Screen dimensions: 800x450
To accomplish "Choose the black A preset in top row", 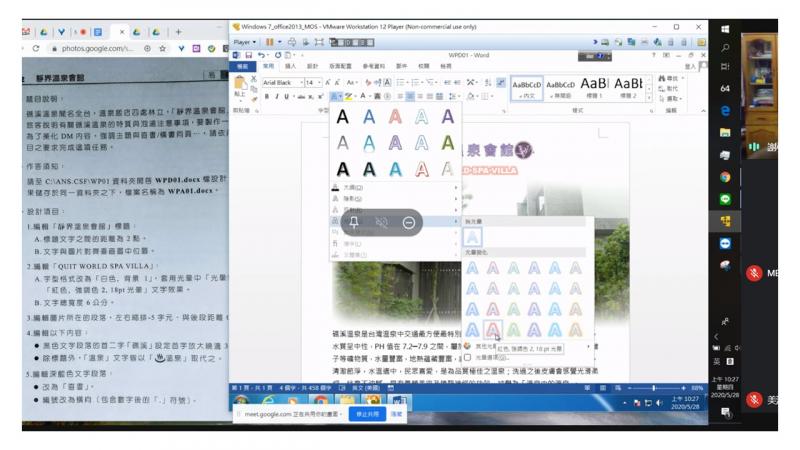I will pyautogui.click(x=343, y=117).
